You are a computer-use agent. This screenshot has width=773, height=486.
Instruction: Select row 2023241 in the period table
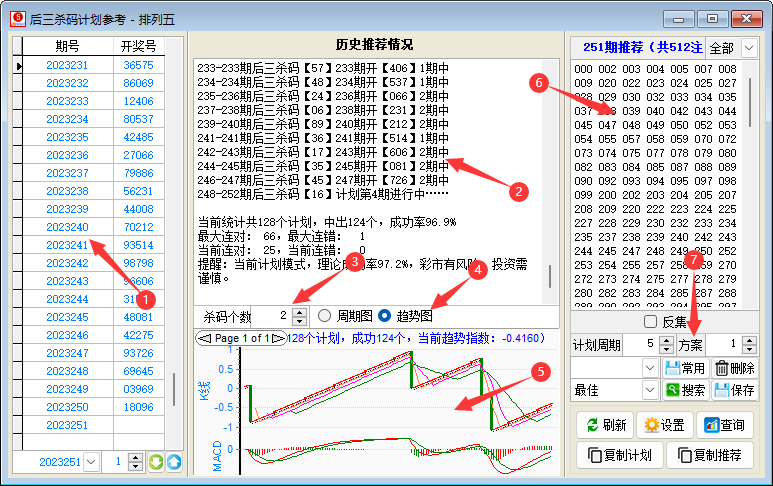(x=67, y=245)
